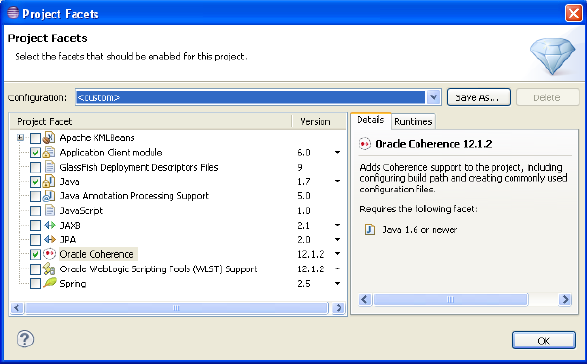Click the Oracle Coherence facet icon
This screenshot has height=364, width=587.
[x=49, y=254]
